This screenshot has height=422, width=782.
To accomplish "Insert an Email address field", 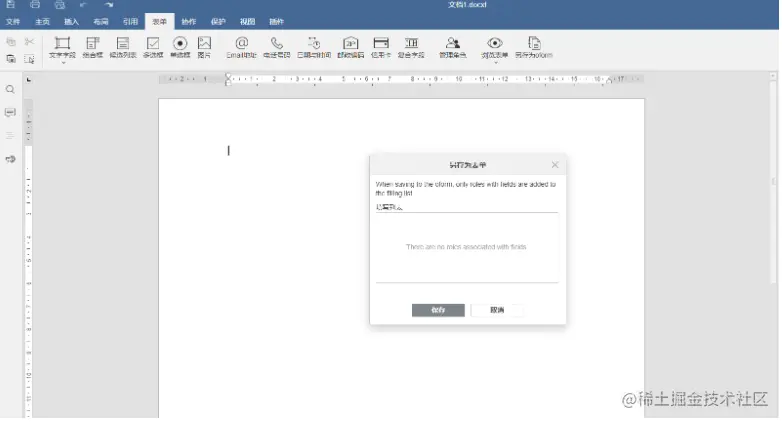I will [x=241, y=48].
